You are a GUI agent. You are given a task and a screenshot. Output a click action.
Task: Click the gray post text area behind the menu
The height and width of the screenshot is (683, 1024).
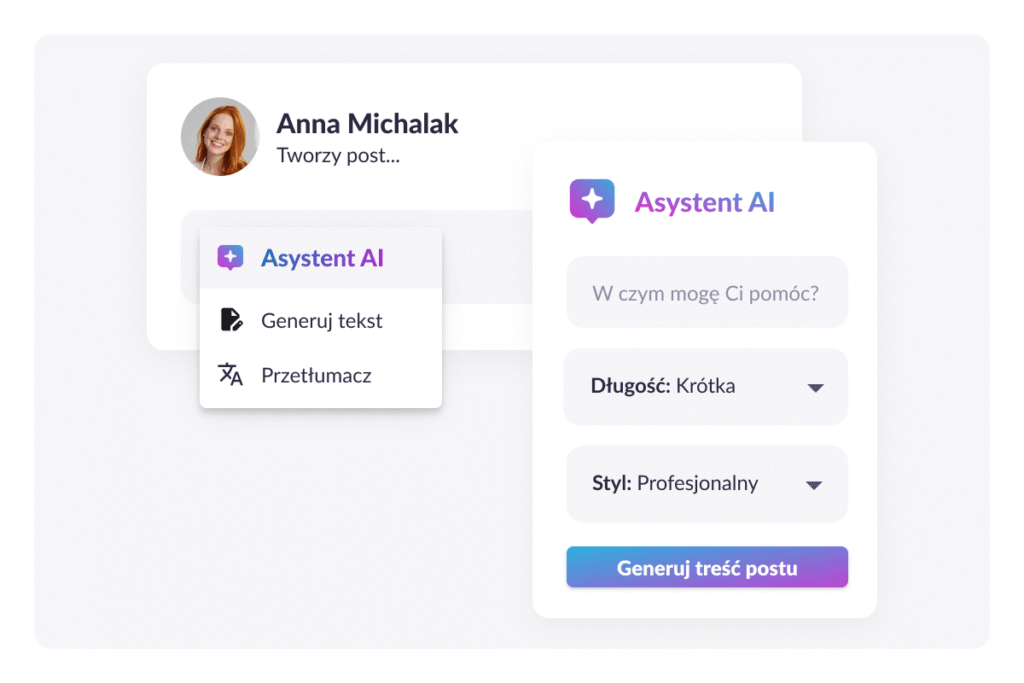(487, 257)
